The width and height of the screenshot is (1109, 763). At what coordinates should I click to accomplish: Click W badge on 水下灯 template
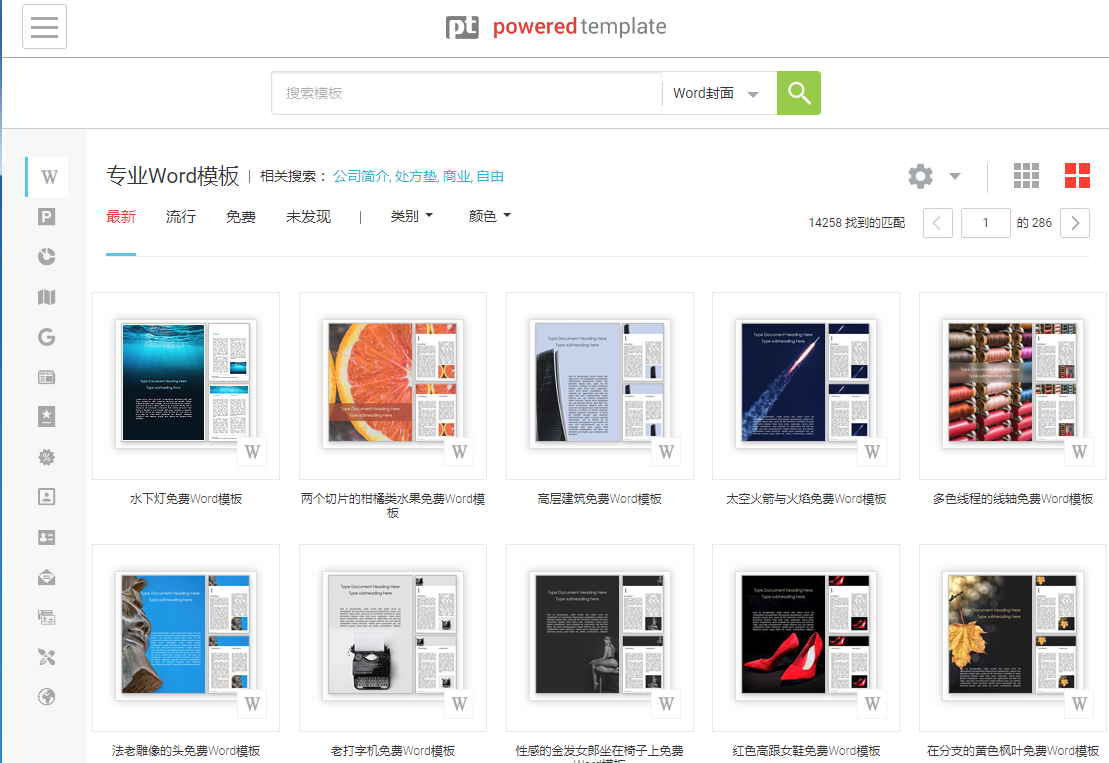[252, 451]
